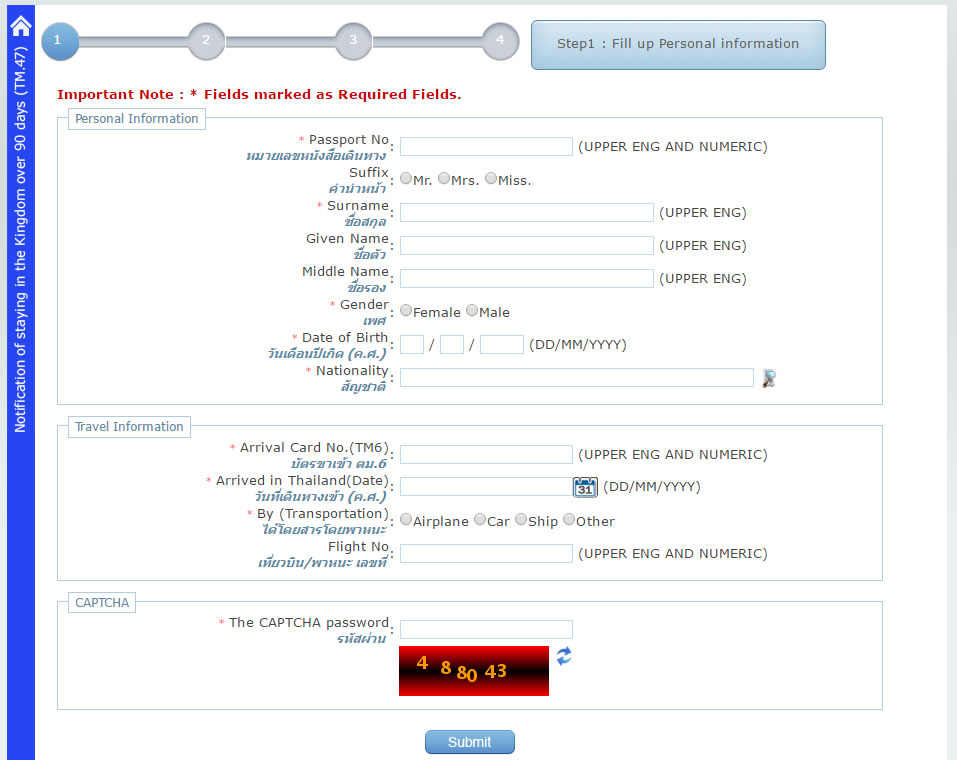Focus the Middle Name input field
Image resolution: width=957 pixels, height=760 pixels.
pyautogui.click(x=527, y=278)
